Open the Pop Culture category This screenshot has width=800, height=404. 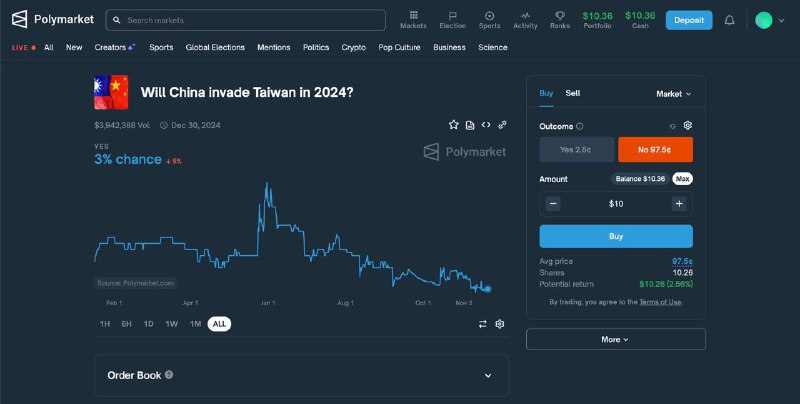[x=399, y=47]
